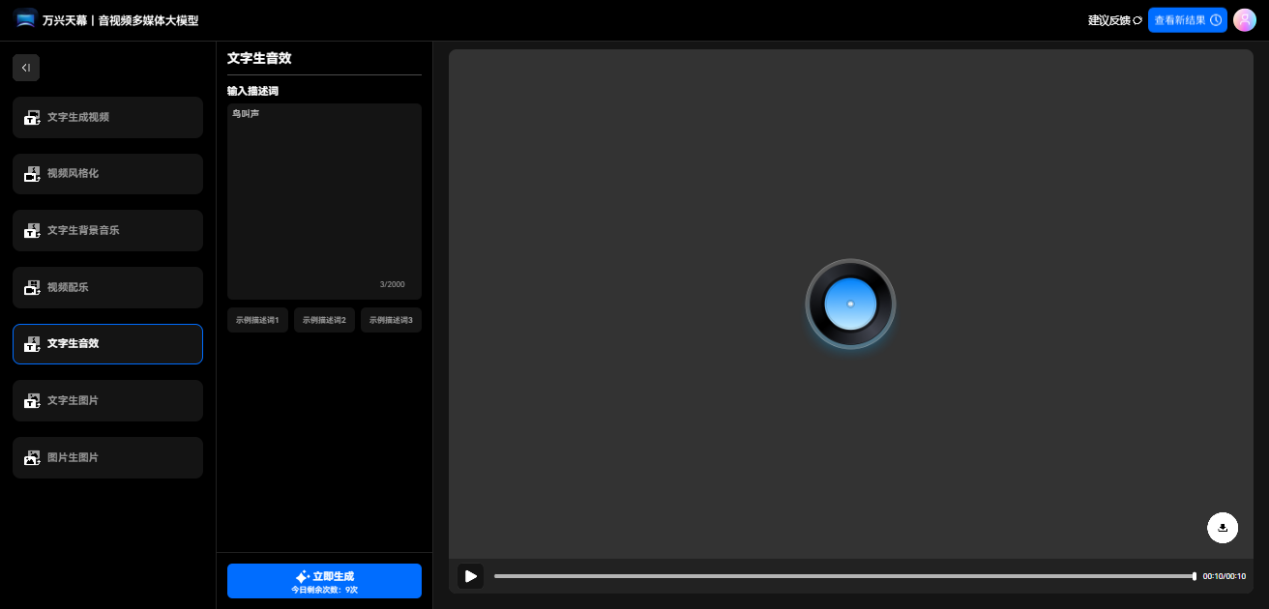
Task: Click the progress slider end handle
Action: pos(1194,576)
